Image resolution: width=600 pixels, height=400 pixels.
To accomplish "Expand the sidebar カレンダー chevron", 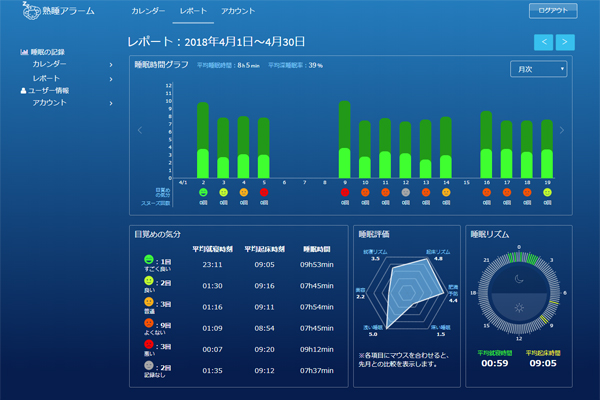I will pyautogui.click(x=110, y=64).
